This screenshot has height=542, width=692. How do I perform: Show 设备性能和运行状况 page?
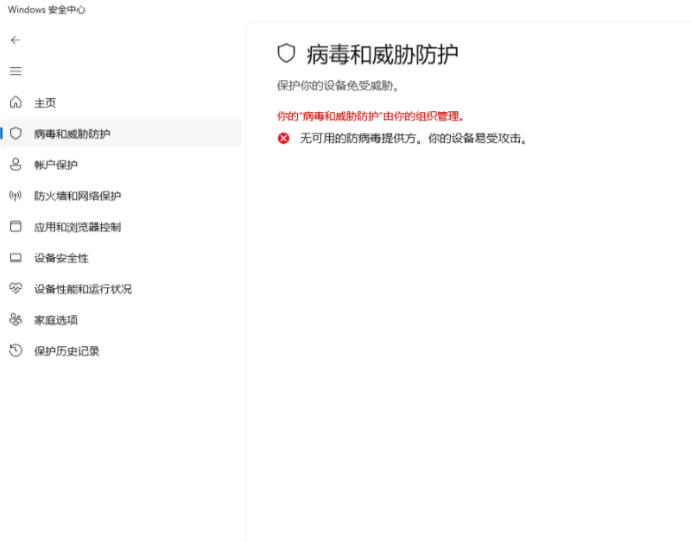coord(121,289)
